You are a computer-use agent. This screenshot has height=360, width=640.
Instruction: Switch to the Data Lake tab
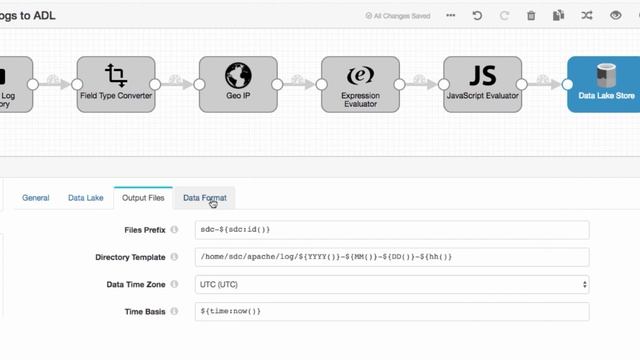[x=86, y=198]
